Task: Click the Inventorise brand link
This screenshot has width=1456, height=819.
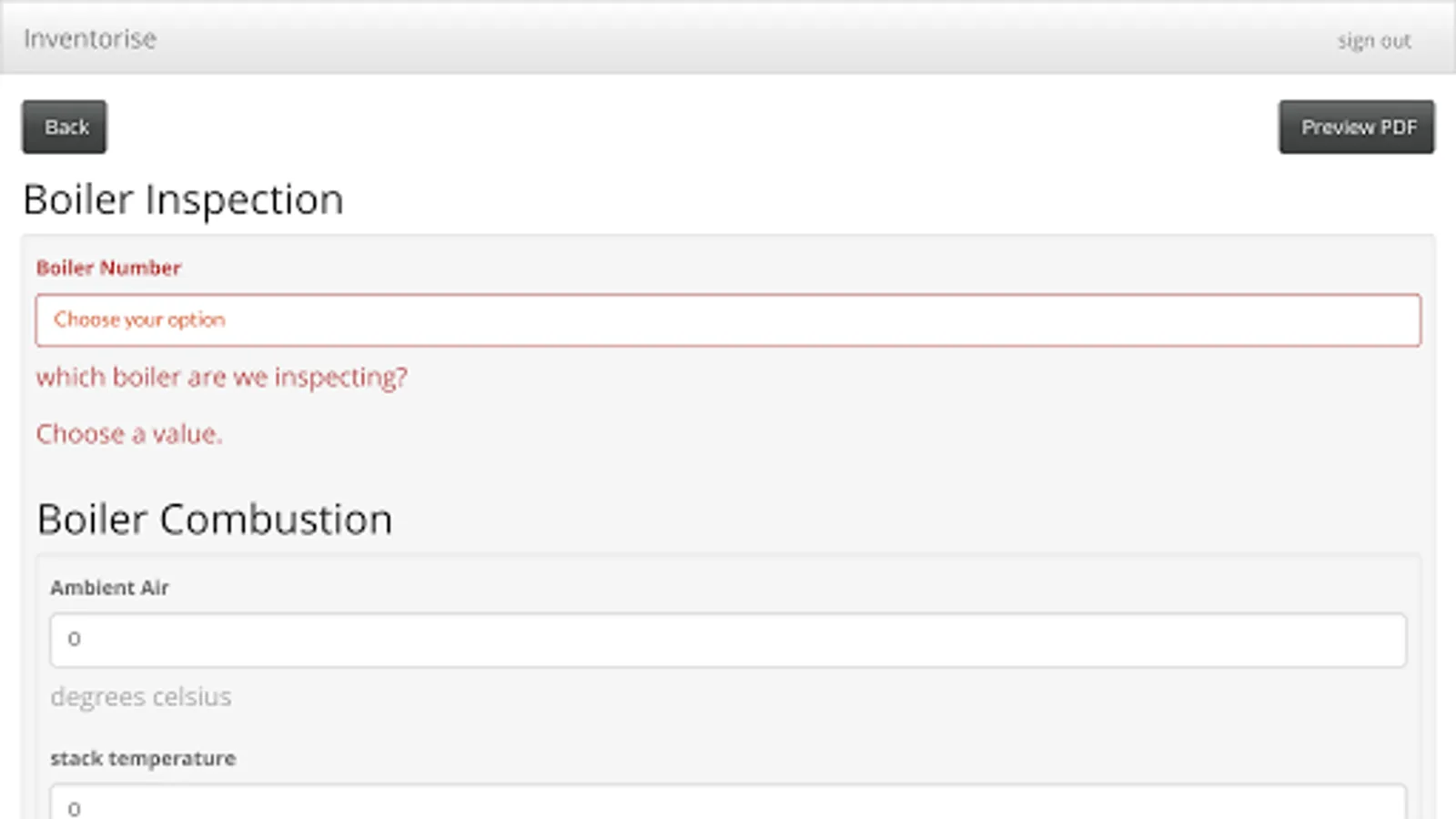Action: point(90,39)
